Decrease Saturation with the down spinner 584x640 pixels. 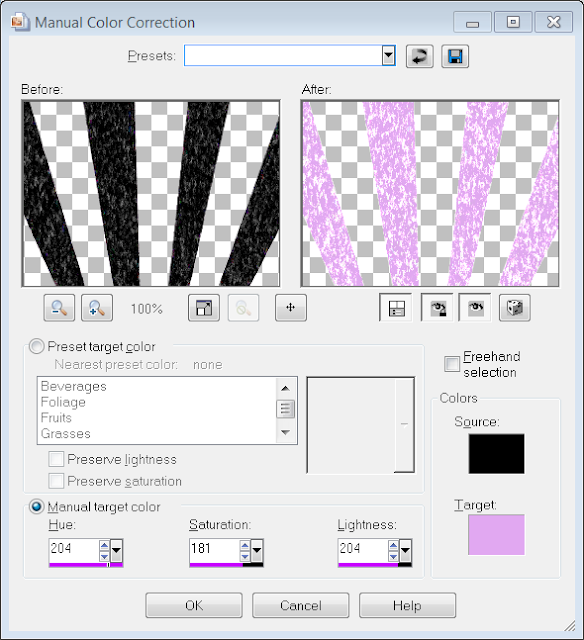[245, 556]
